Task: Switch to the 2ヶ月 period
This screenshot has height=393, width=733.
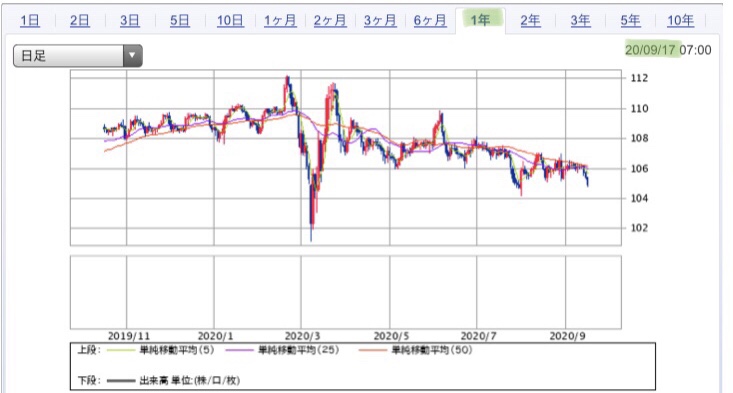Action: coord(330,21)
